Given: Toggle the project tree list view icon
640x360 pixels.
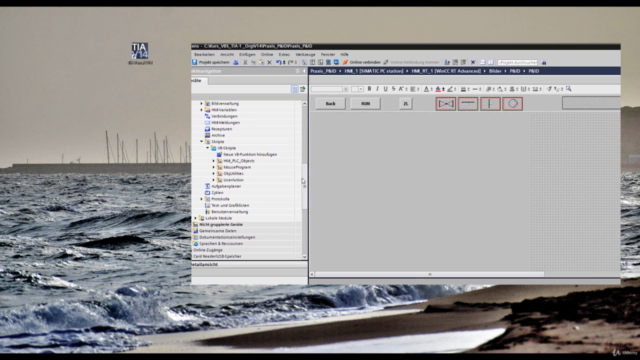Looking at the screenshot, I should pos(295,89).
